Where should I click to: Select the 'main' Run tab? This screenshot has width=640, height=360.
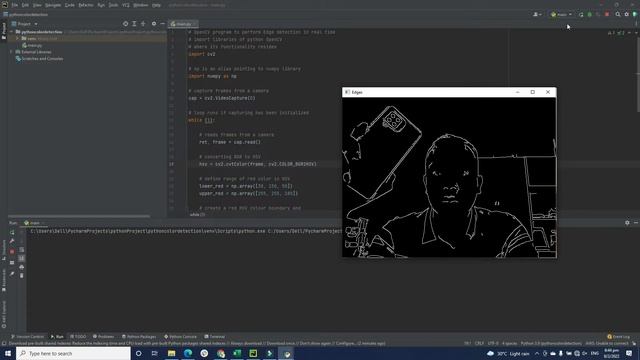pos(33,223)
